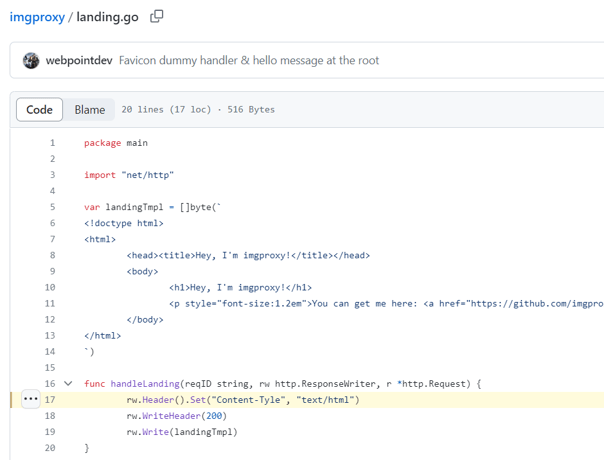Viewport: 604px width, 460px height.
Task: Open line 17 actions ellipsis menu
Action: (x=30, y=400)
